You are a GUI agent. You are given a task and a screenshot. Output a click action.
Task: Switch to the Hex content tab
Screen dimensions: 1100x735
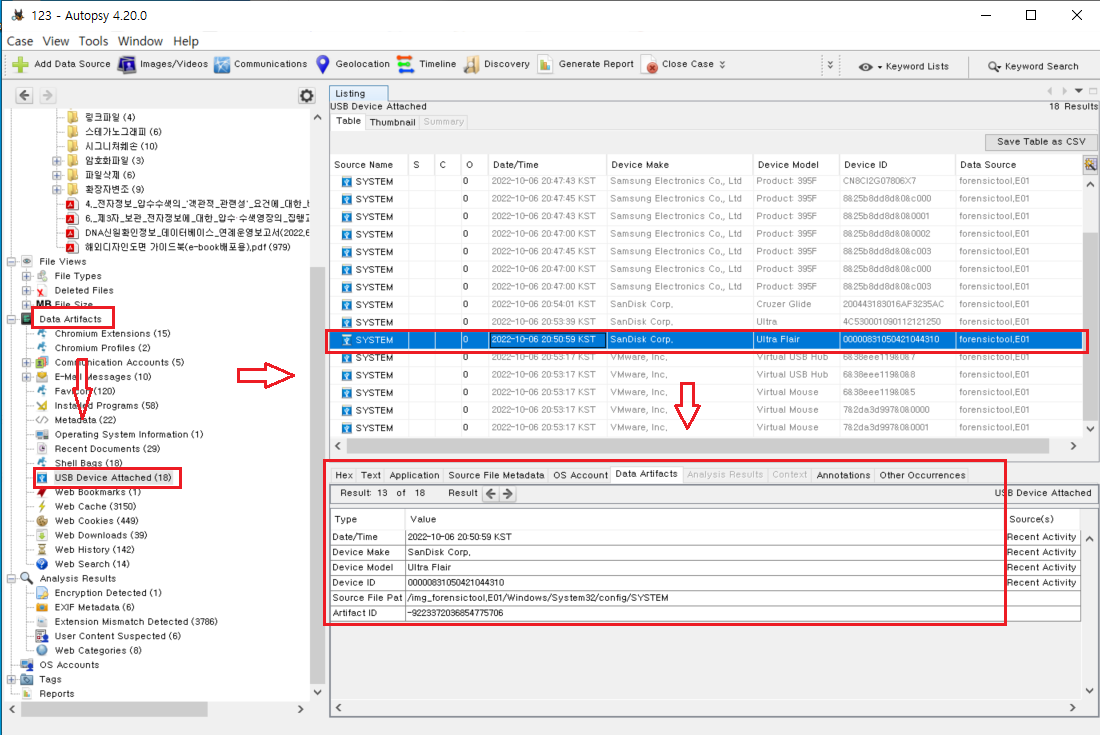344,475
